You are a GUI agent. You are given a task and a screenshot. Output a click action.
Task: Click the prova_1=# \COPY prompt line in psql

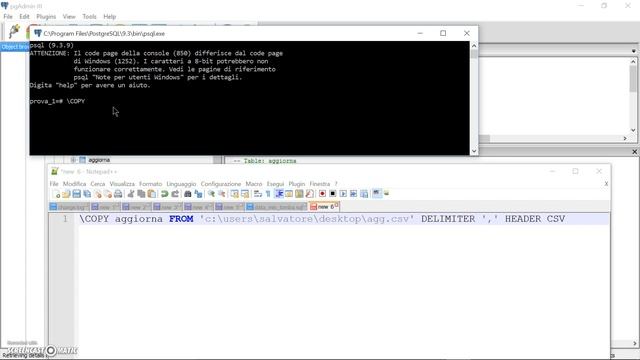coord(57,101)
